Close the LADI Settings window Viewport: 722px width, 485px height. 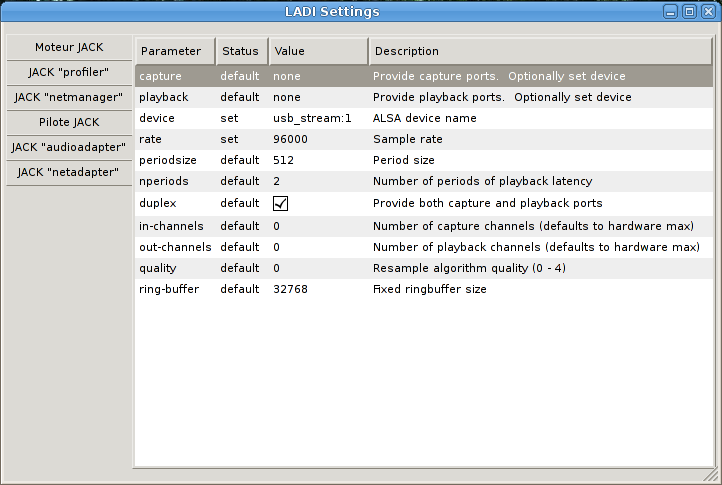[x=707, y=12]
